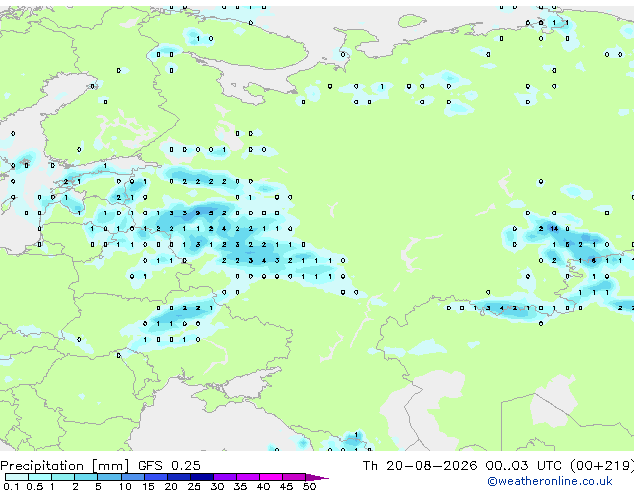This screenshot has width=634, height=490.
Task: Click the '30' legend scale label
Action: 218,486
